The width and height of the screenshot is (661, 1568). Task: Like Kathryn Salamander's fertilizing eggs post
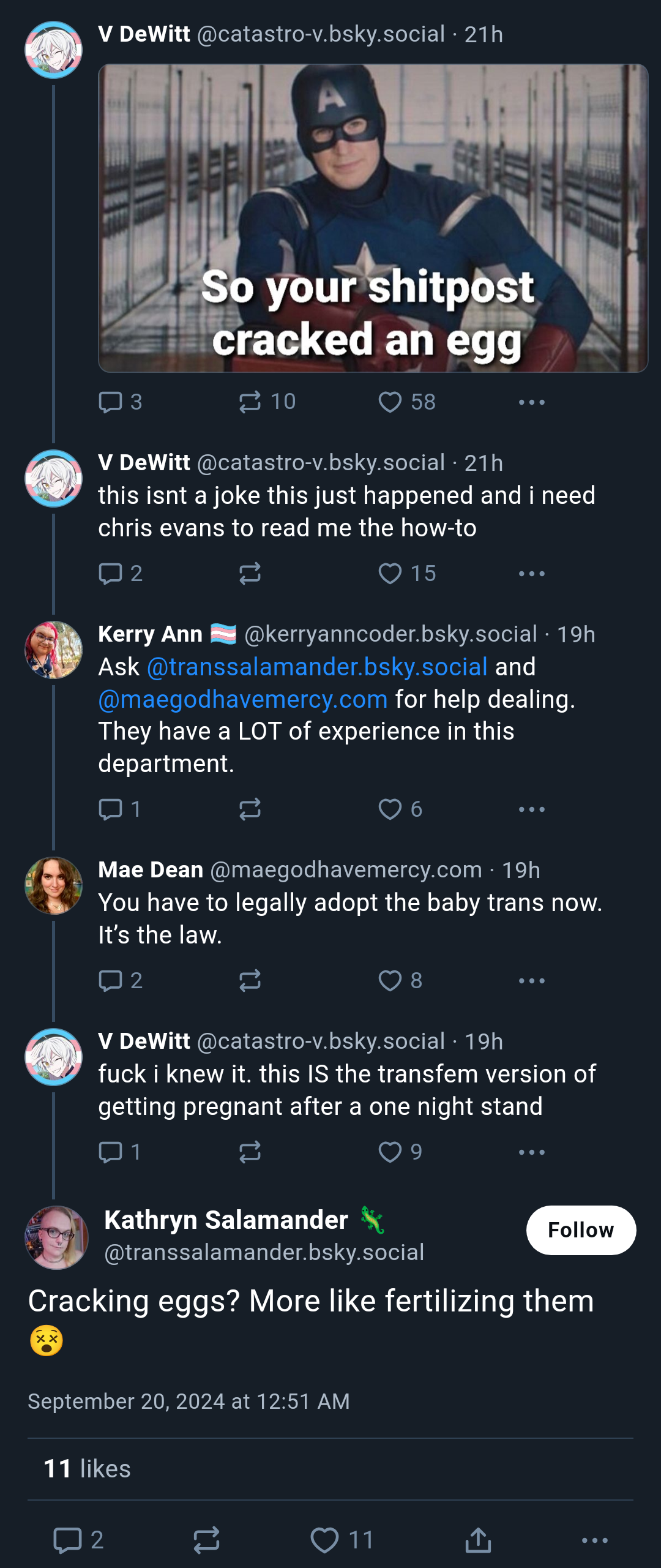pos(342,1540)
